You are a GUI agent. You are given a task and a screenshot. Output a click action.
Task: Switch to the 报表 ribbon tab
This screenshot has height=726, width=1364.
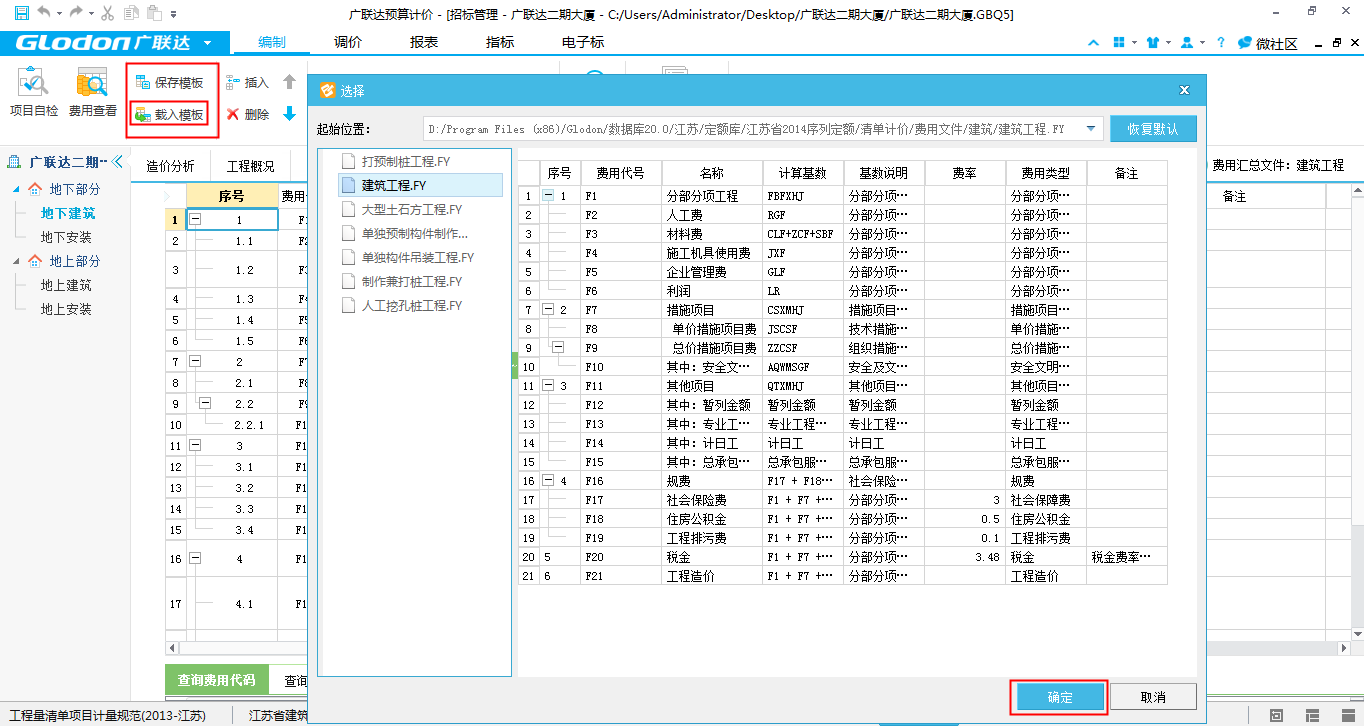(x=424, y=42)
